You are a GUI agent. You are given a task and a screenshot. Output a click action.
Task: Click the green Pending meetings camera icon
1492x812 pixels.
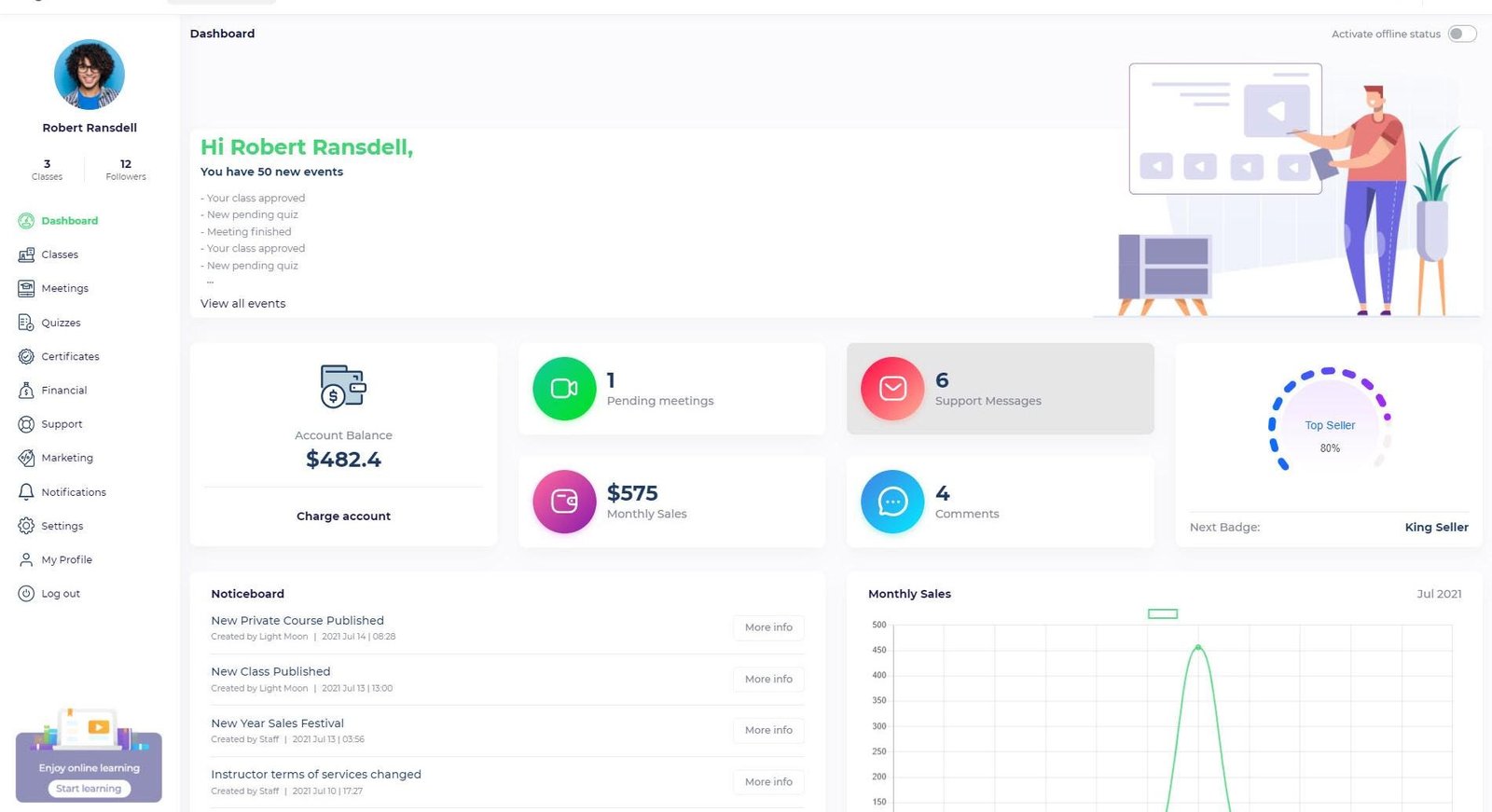tap(564, 389)
